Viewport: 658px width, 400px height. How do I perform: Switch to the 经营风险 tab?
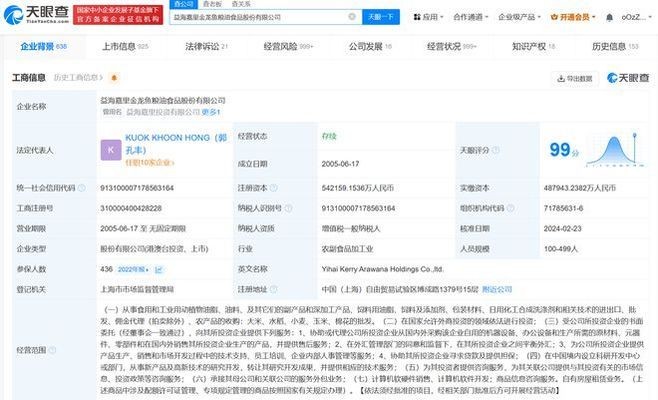[x=288, y=47]
